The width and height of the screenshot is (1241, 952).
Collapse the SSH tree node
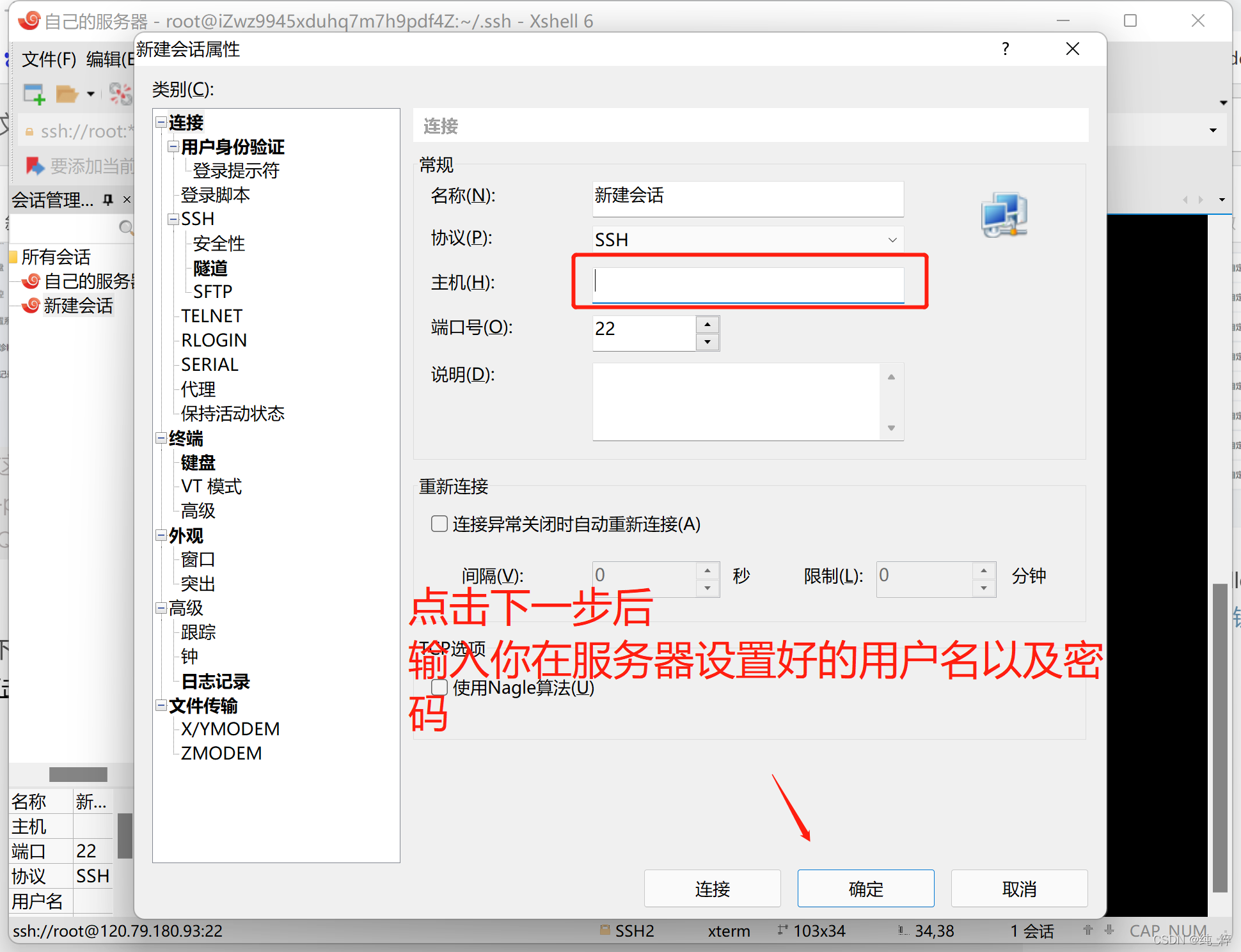(x=173, y=219)
